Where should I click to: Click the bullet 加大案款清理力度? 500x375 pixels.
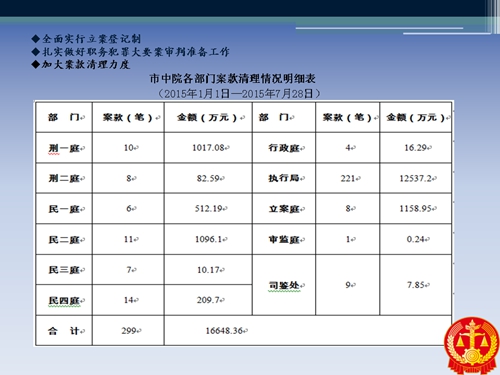[81, 64]
